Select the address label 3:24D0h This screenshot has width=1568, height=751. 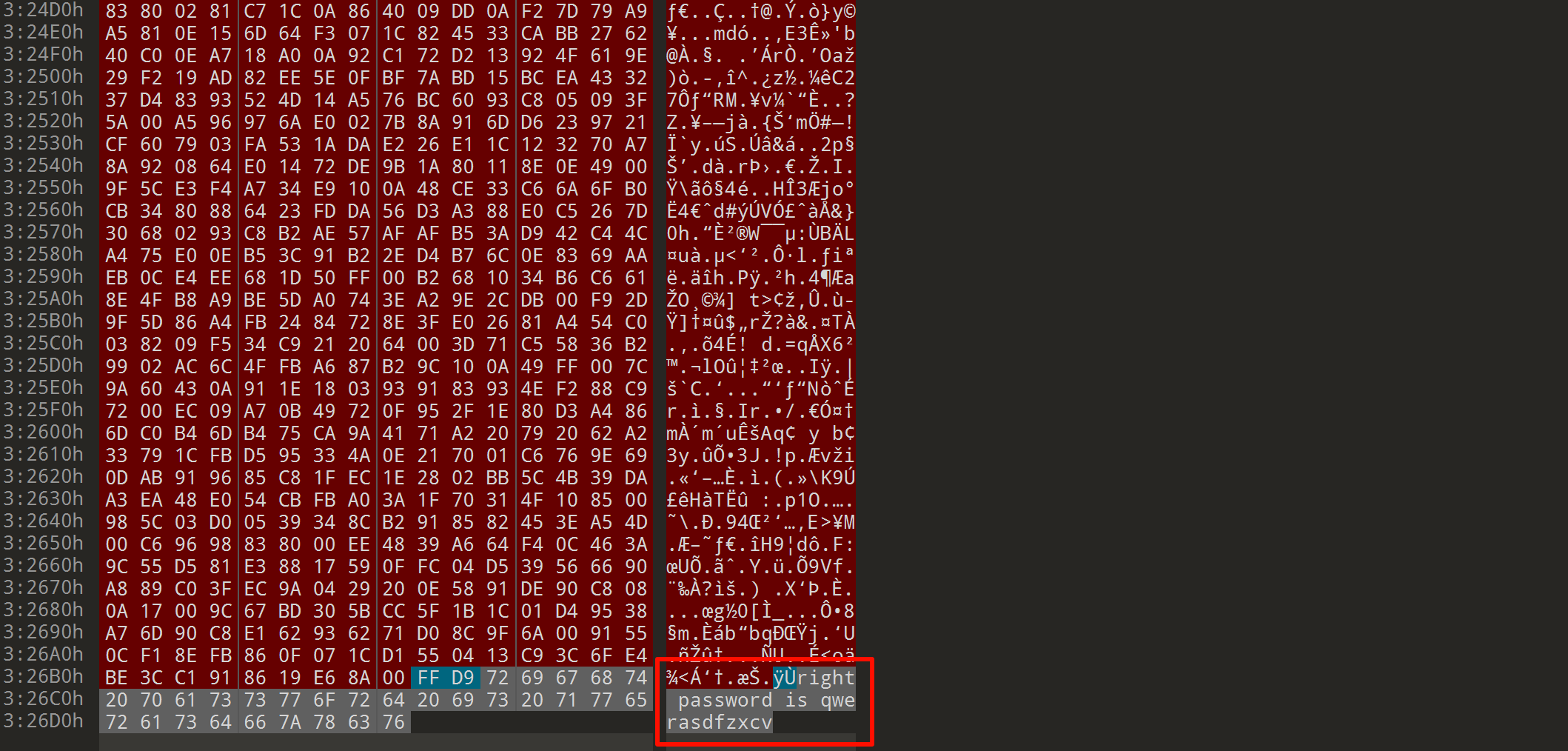[x=43, y=10]
